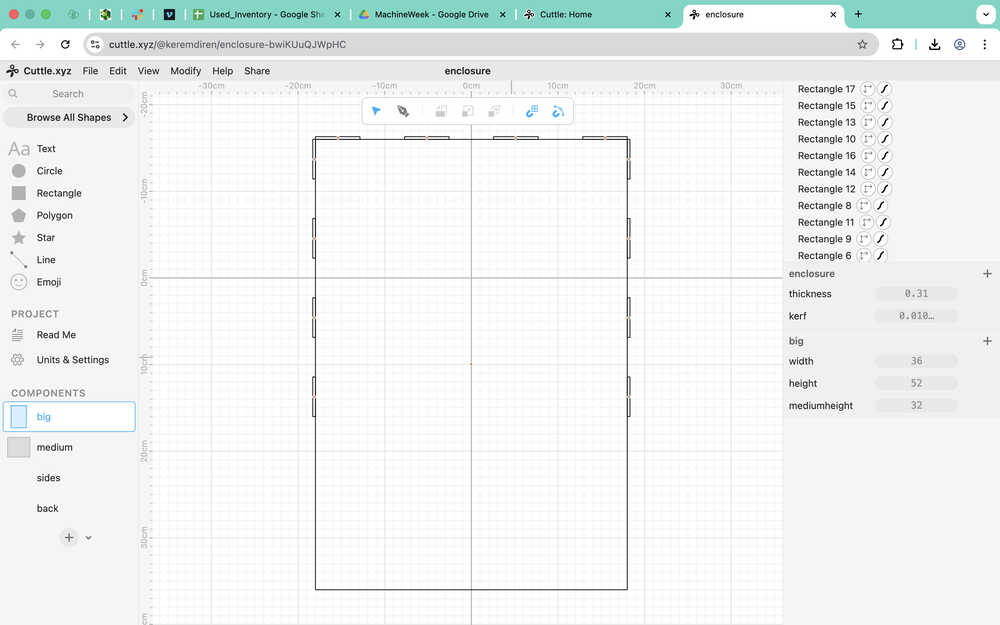Open the View menu
Screen dimensions: 1000x625
pos(149,71)
